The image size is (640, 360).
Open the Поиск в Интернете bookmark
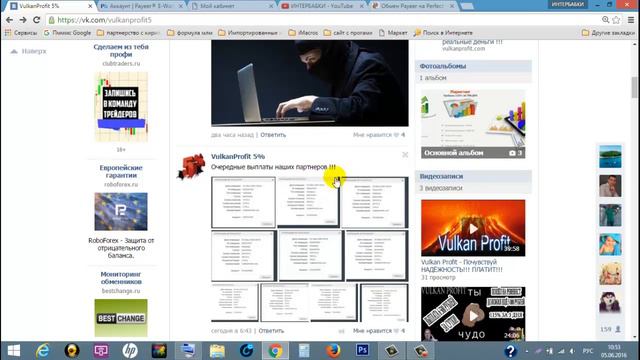[443, 33]
